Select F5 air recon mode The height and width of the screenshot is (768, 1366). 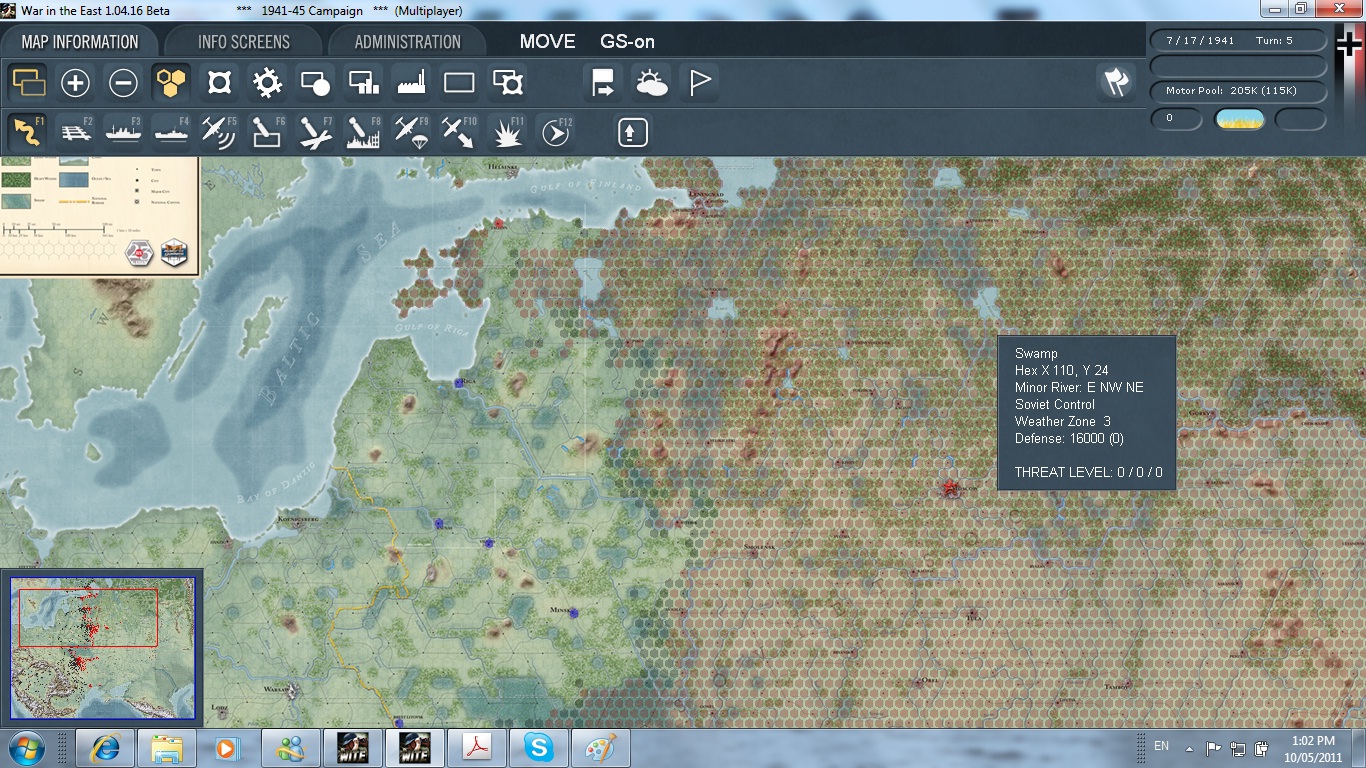pos(219,132)
